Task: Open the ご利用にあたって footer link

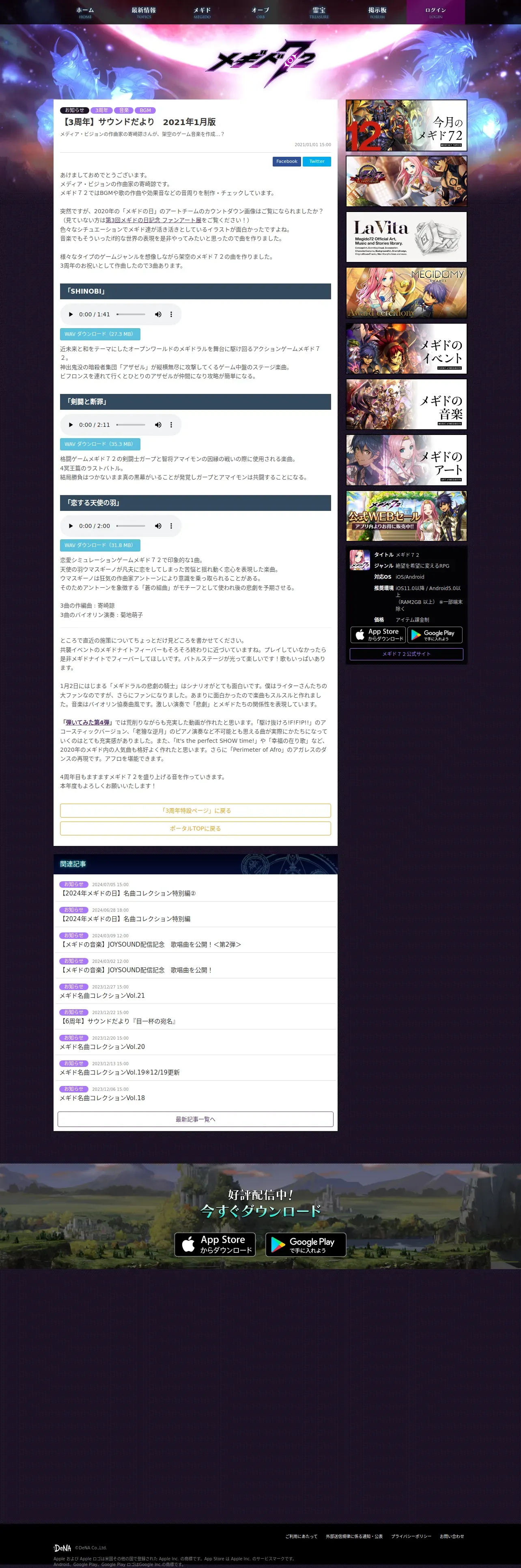Action: tap(301, 1536)
